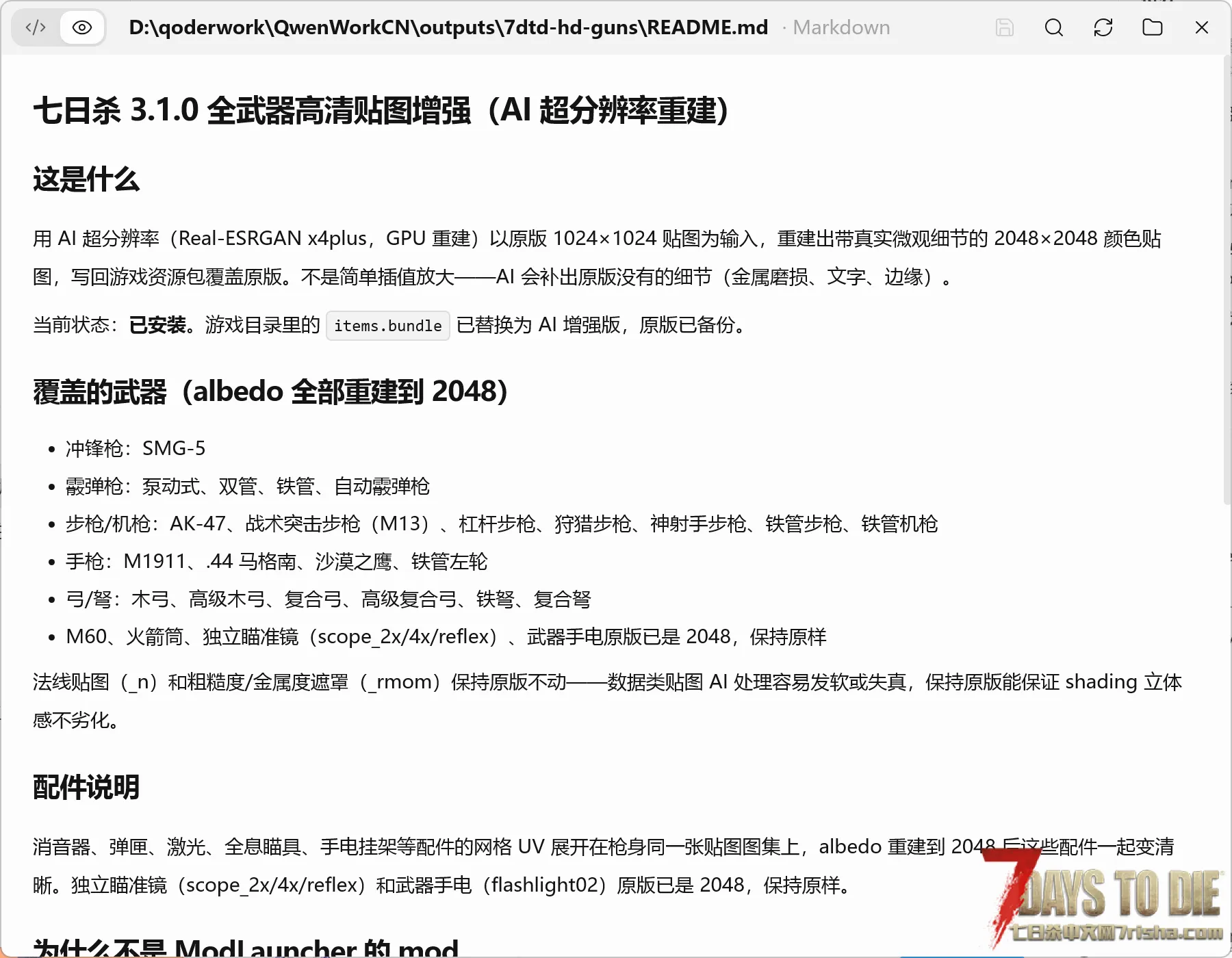
Task: Click the items.bundle inline code
Action: click(x=388, y=326)
